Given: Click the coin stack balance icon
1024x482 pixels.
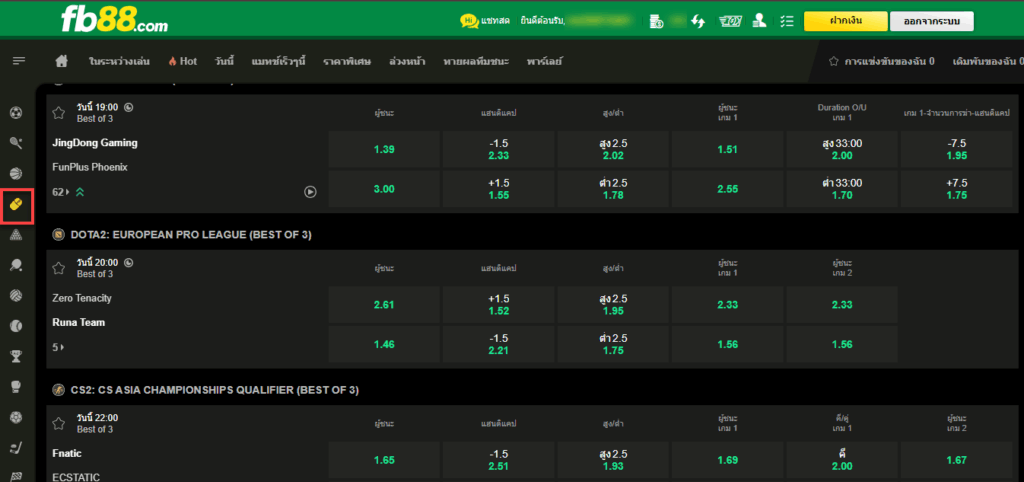Looking at the screenshot, I should (x=656, y=21).
